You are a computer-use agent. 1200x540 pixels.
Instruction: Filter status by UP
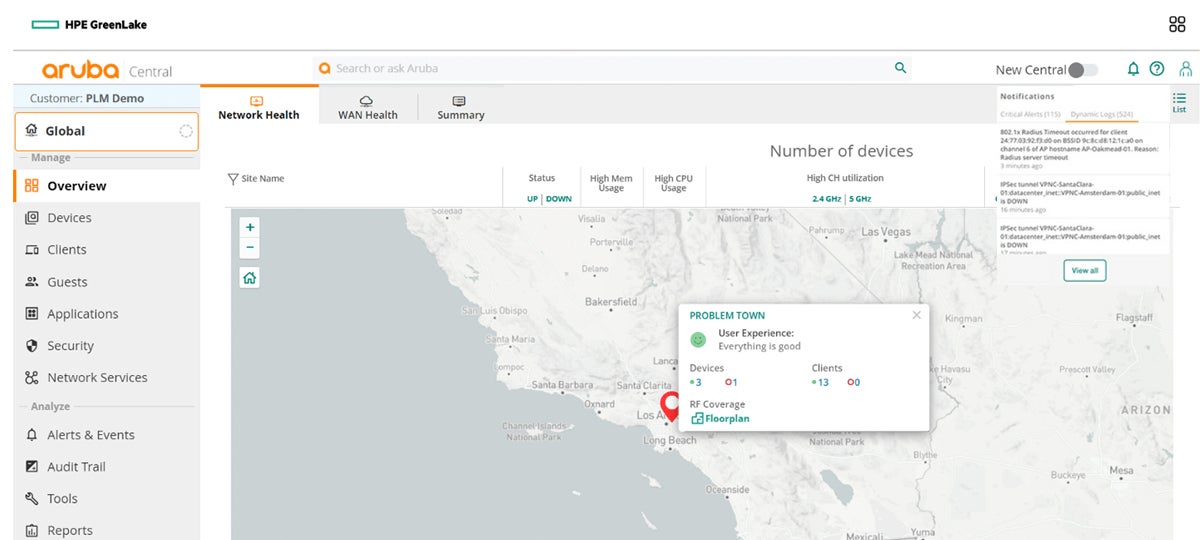[532, 199]
